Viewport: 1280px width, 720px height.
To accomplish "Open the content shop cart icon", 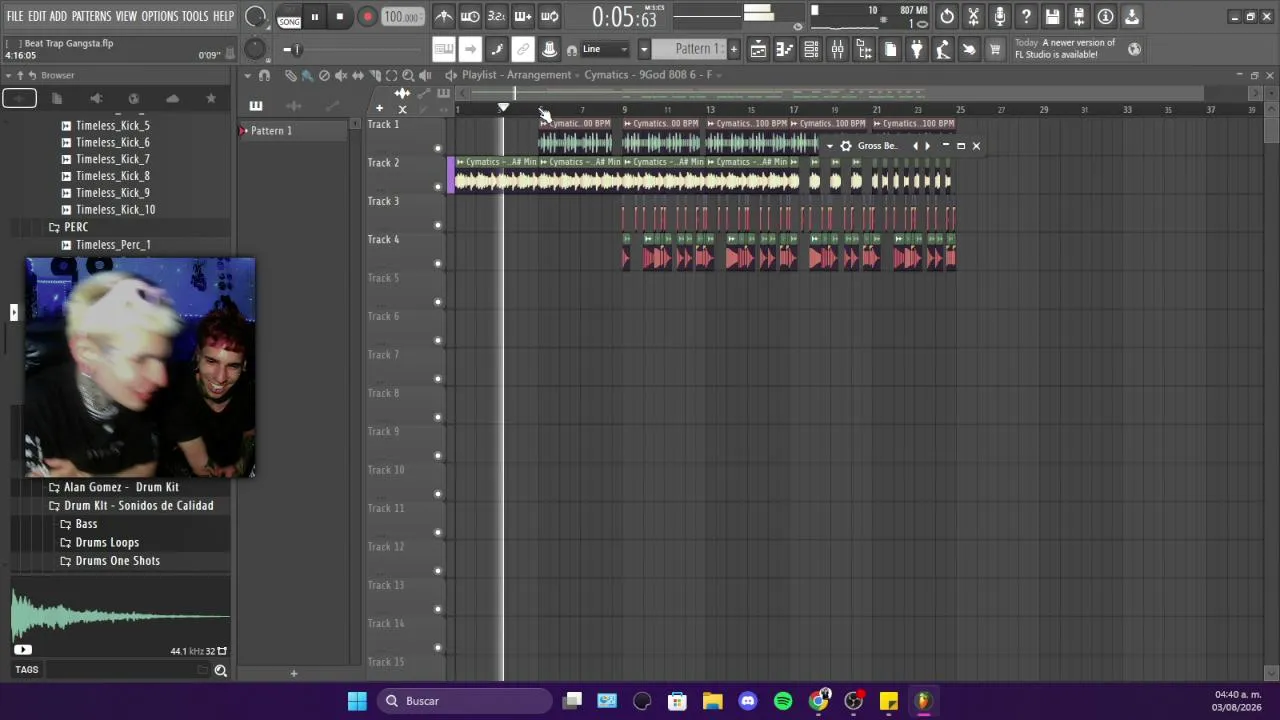I will click(x=995, y=50).
